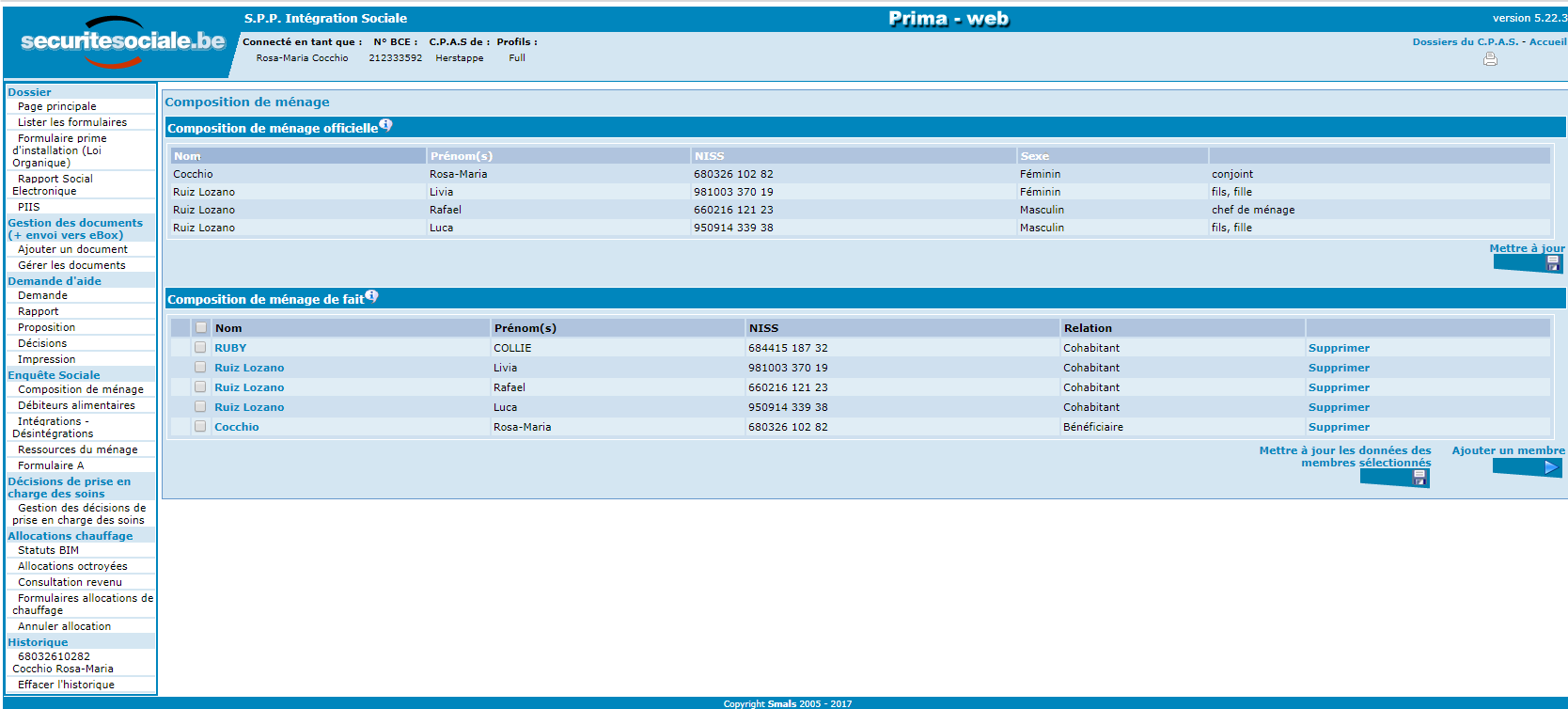
Task: Click the securitesociale.be logo
Action: [122, 41]
